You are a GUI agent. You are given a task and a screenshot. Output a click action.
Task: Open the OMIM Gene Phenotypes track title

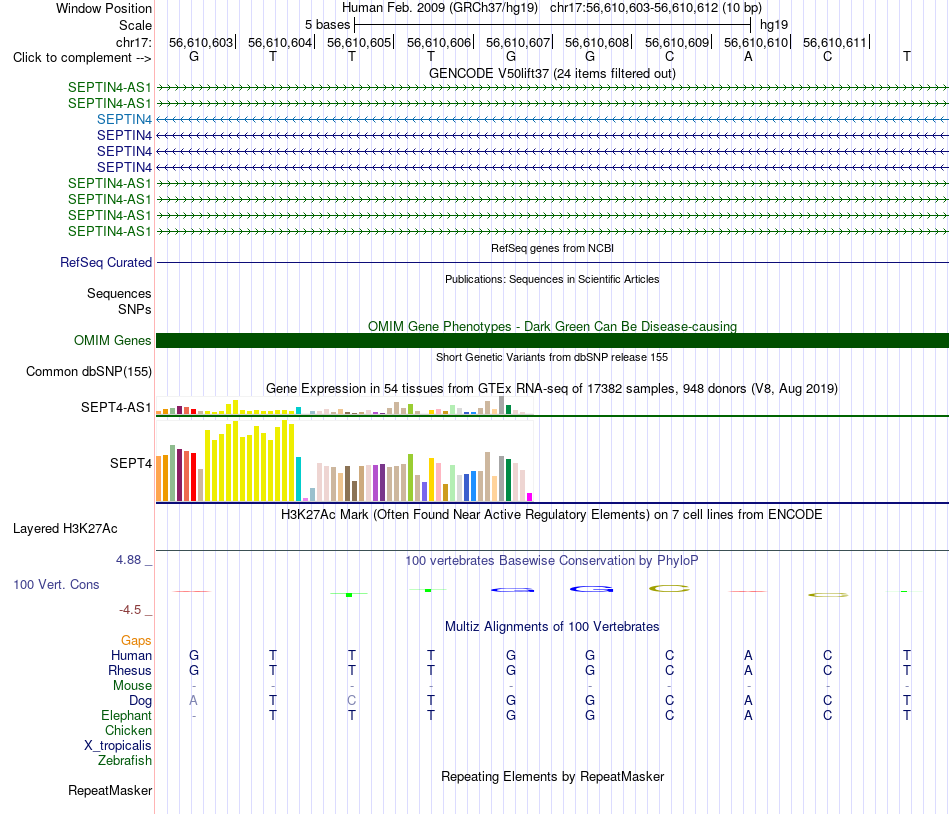[552, 326]
